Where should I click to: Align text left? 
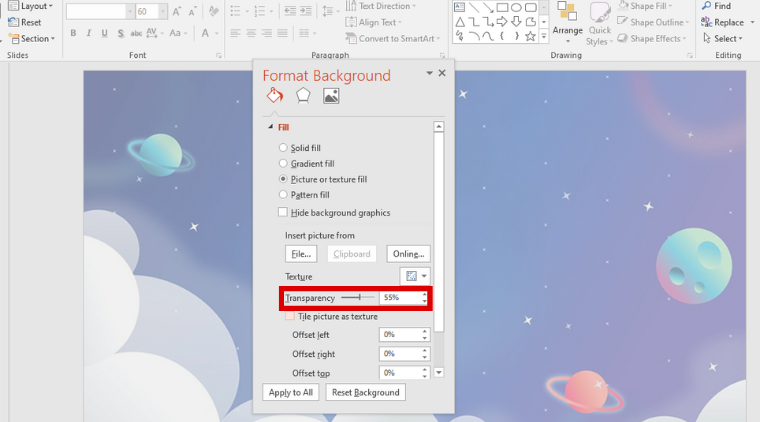coord(236,33)
